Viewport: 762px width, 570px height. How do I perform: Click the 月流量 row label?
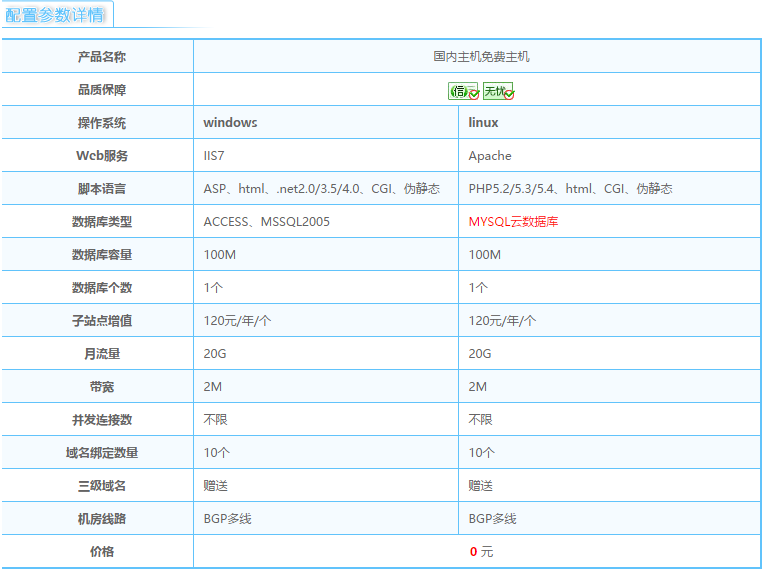point(102,354)
